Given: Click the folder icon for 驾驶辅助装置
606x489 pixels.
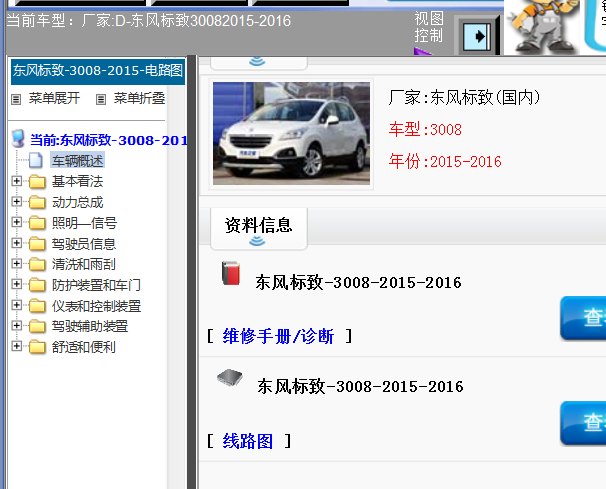Looking at the screenshot, I should click(x=37, y=326).
